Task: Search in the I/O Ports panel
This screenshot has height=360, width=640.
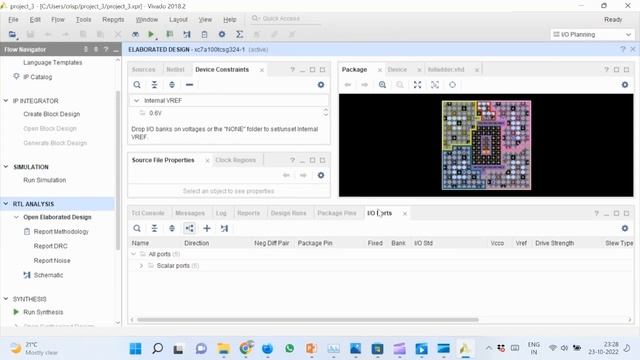Action: pos(137,228)
